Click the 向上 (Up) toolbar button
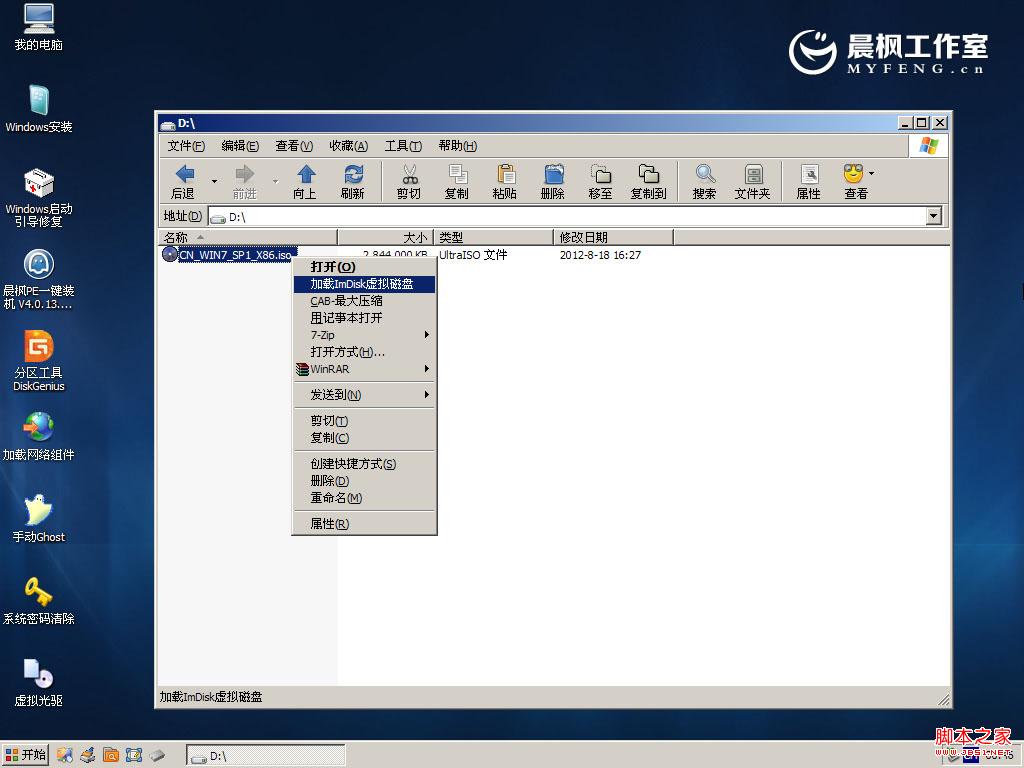The width and height of the screenshot is (1024, 768). click(x=306, y=180)
